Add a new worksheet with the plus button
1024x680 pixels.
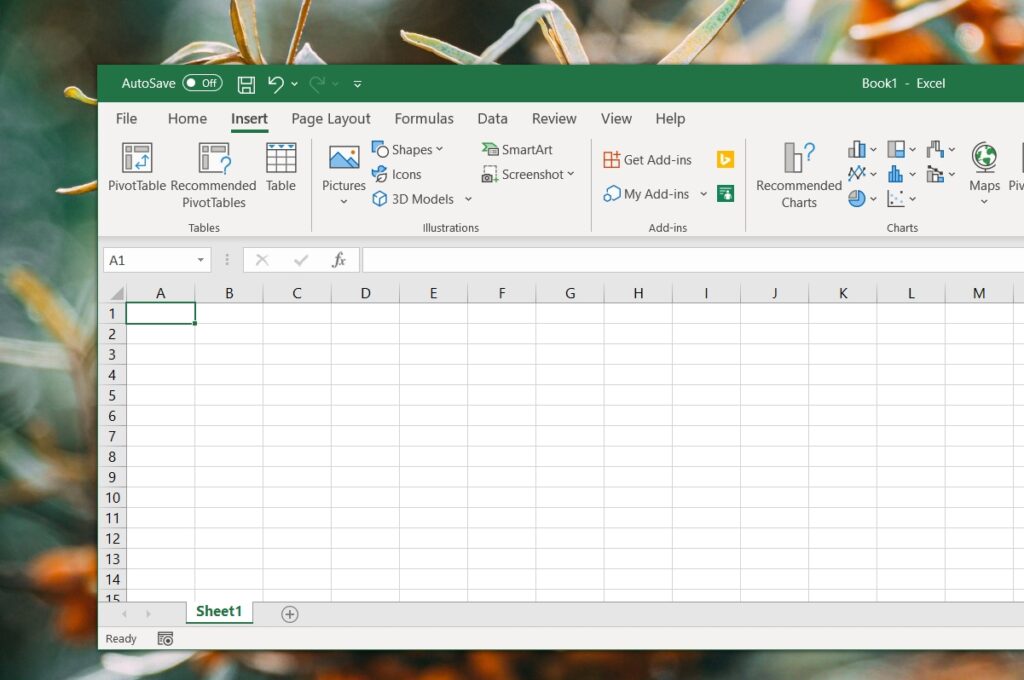click(x=289, y=612)
